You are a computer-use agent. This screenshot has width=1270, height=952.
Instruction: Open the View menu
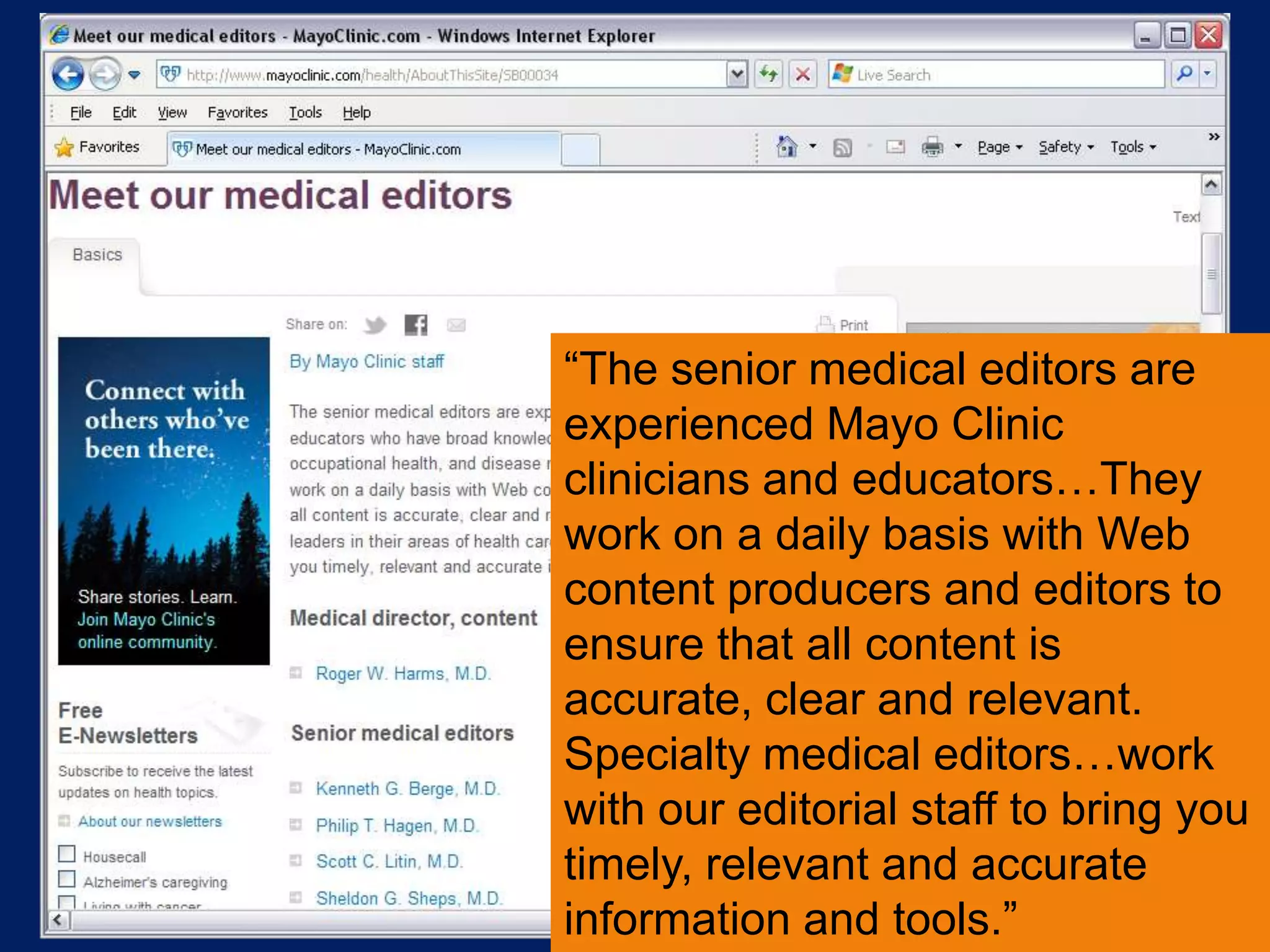172,112
